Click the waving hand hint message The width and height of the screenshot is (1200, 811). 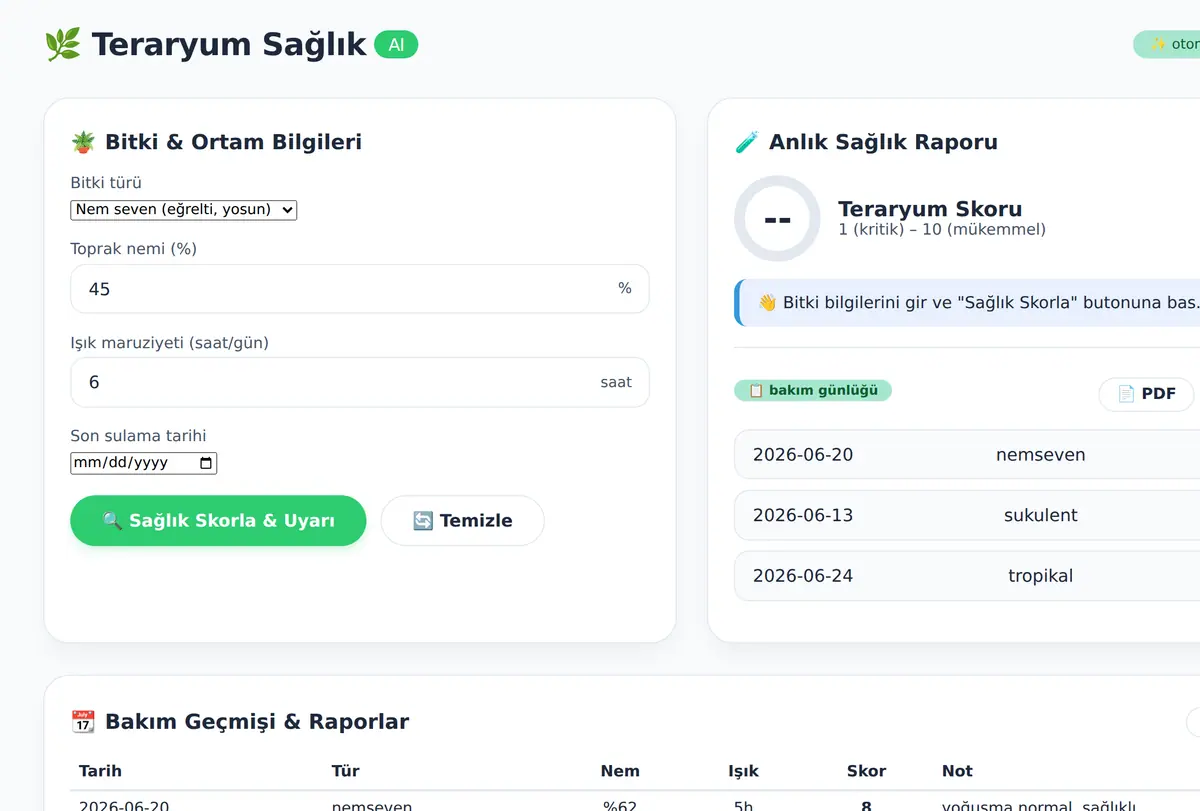[x=967, y=303]
